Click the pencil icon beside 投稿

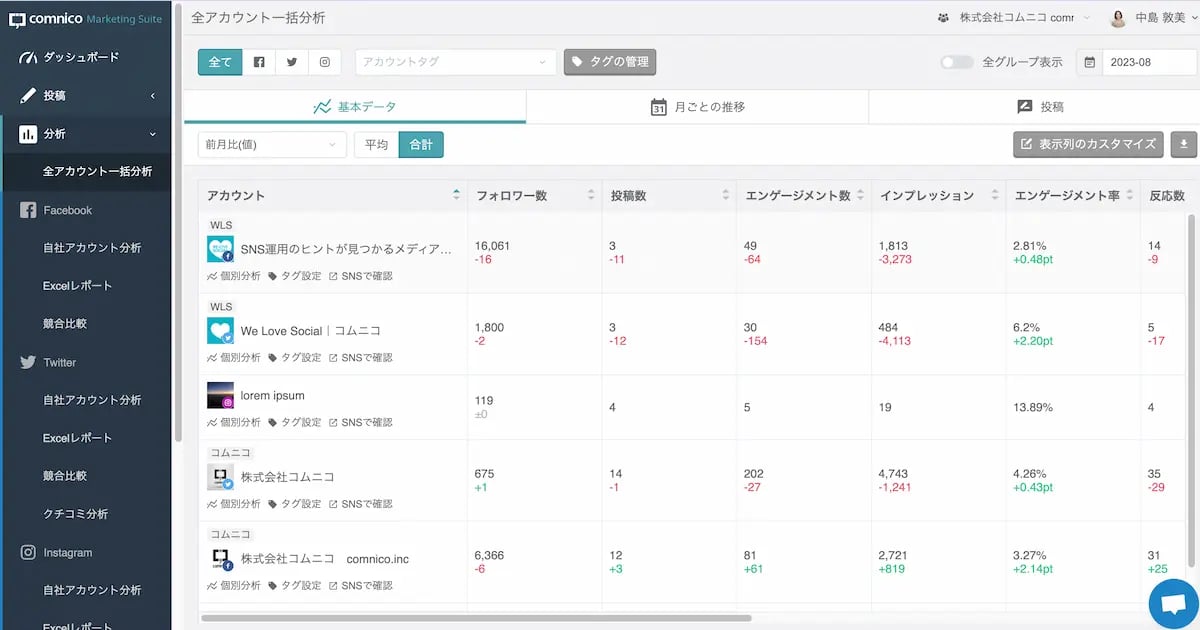coord(28,96)
